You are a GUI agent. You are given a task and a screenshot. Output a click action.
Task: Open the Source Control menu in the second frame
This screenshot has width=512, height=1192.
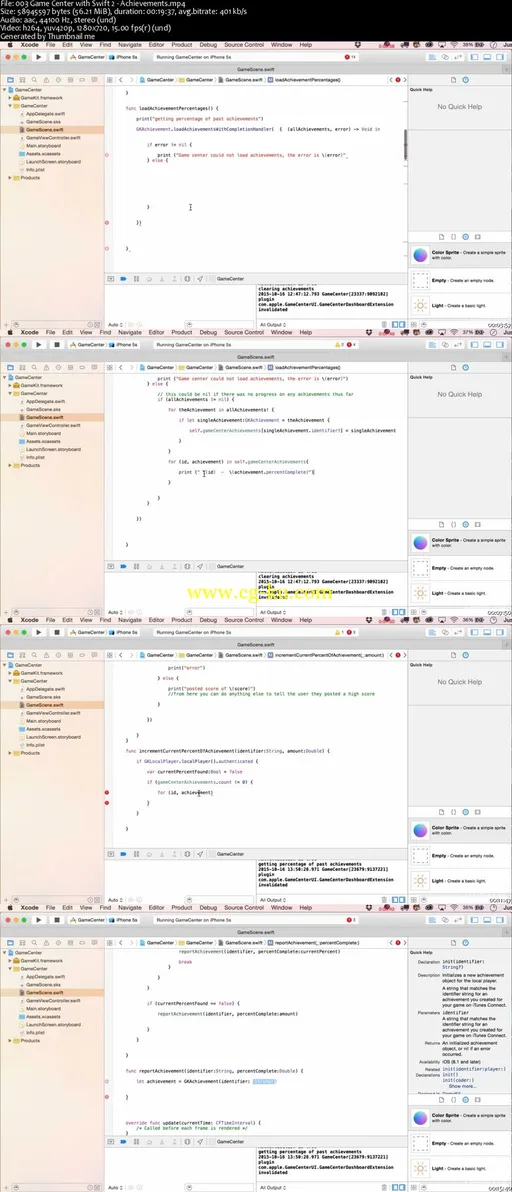click(x=244, y=332)
